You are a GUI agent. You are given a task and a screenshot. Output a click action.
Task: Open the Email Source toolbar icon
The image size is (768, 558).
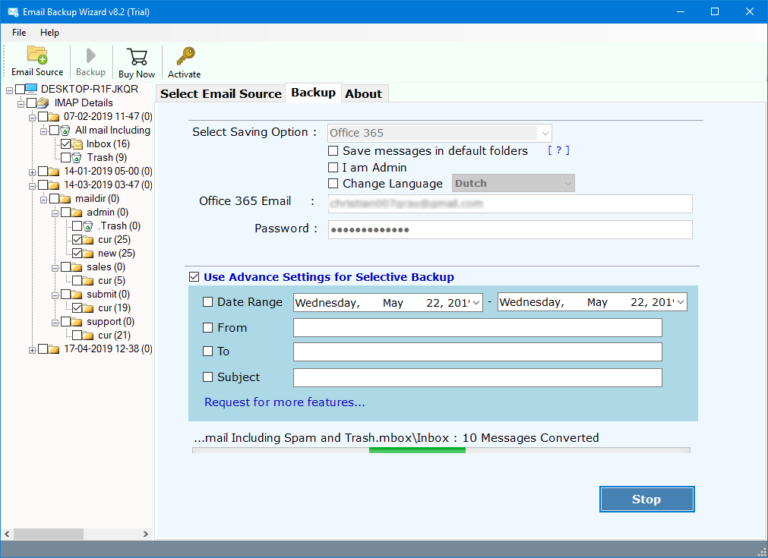coord(37,55)
